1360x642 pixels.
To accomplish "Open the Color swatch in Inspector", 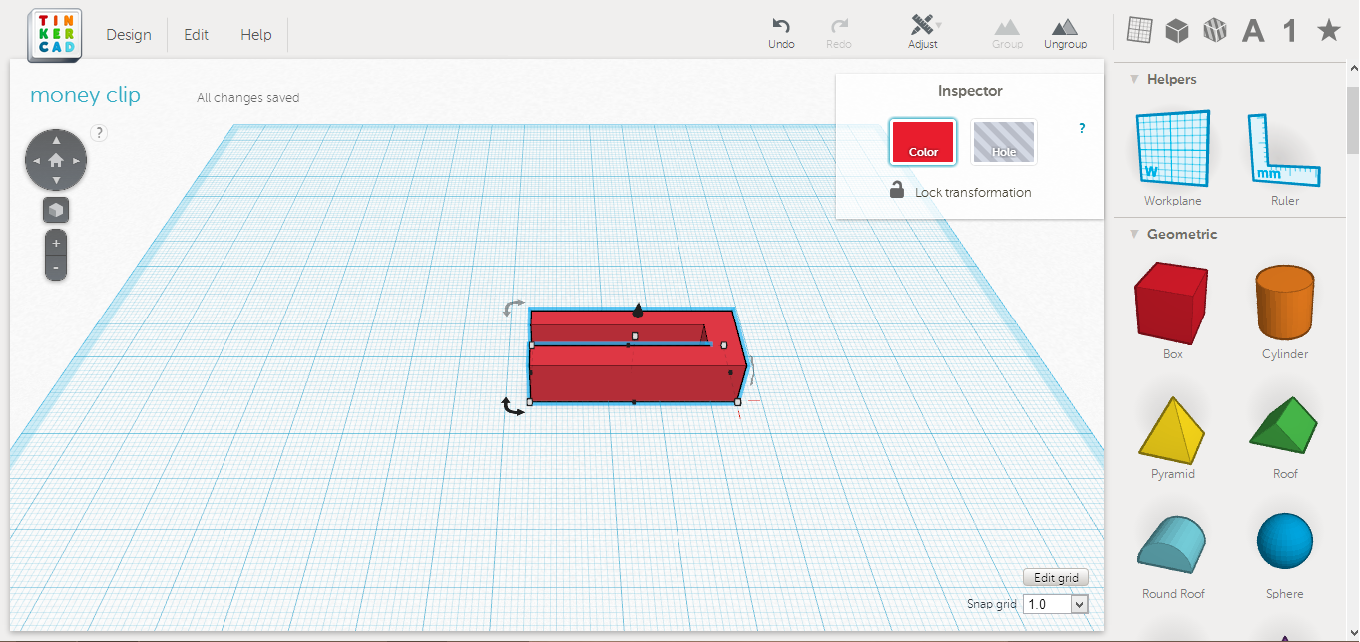I will 923,141.
